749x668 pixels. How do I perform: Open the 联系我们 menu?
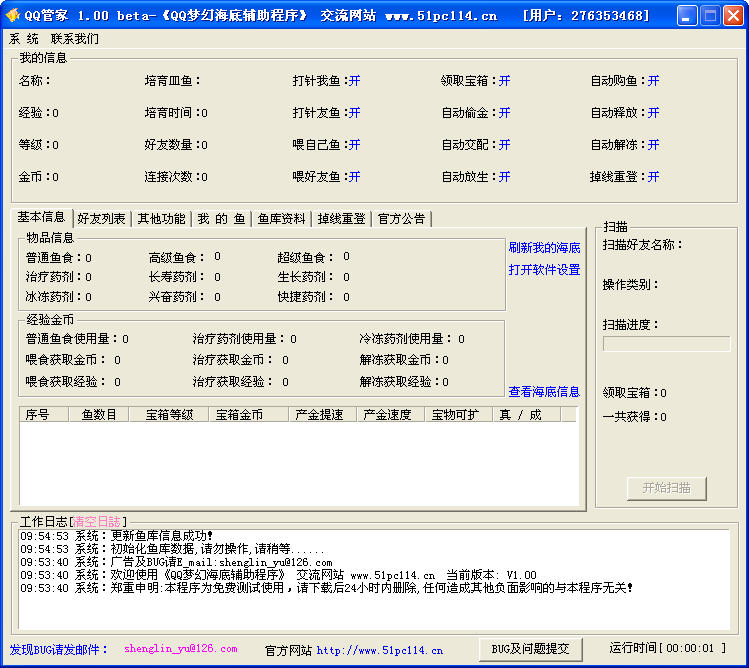75,38
